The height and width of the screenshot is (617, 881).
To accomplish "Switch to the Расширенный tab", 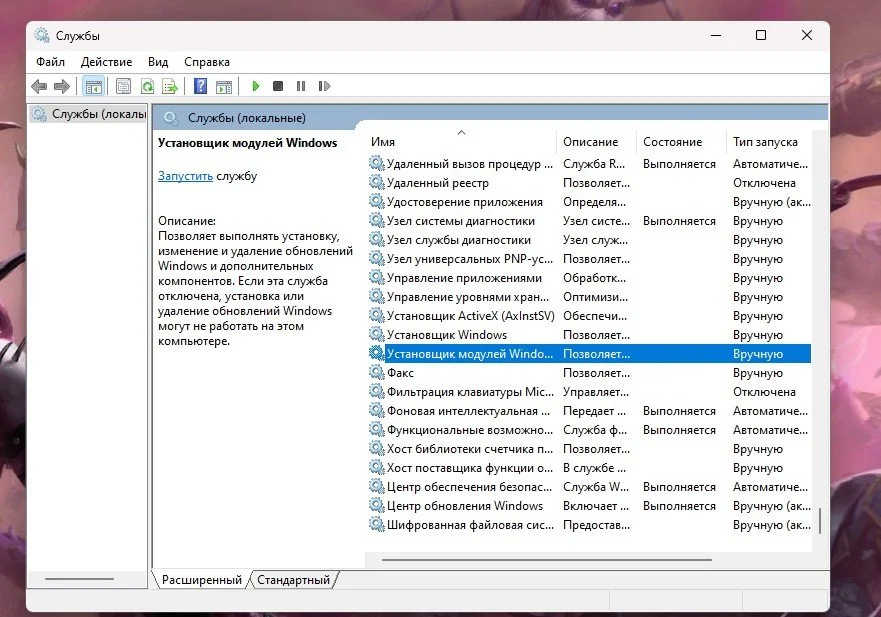I will [x=202, y=579].
